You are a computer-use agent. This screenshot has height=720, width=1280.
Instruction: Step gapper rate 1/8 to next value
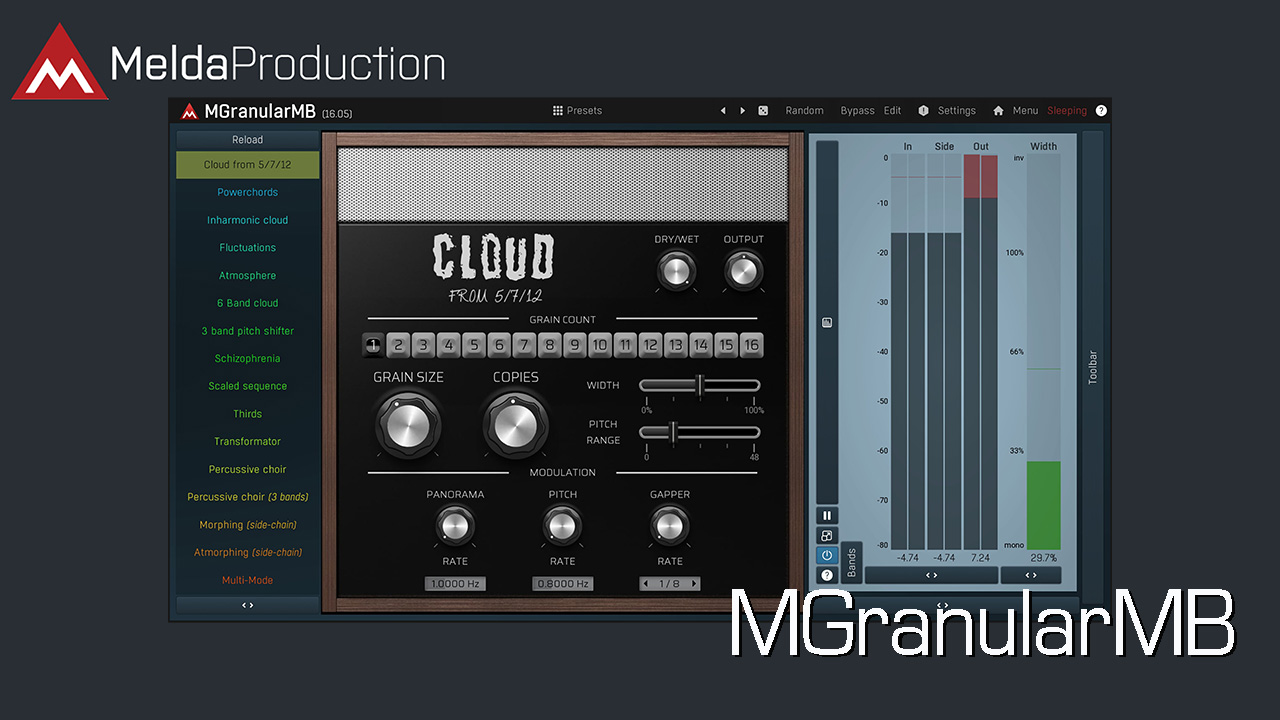(x=694, y=584)
